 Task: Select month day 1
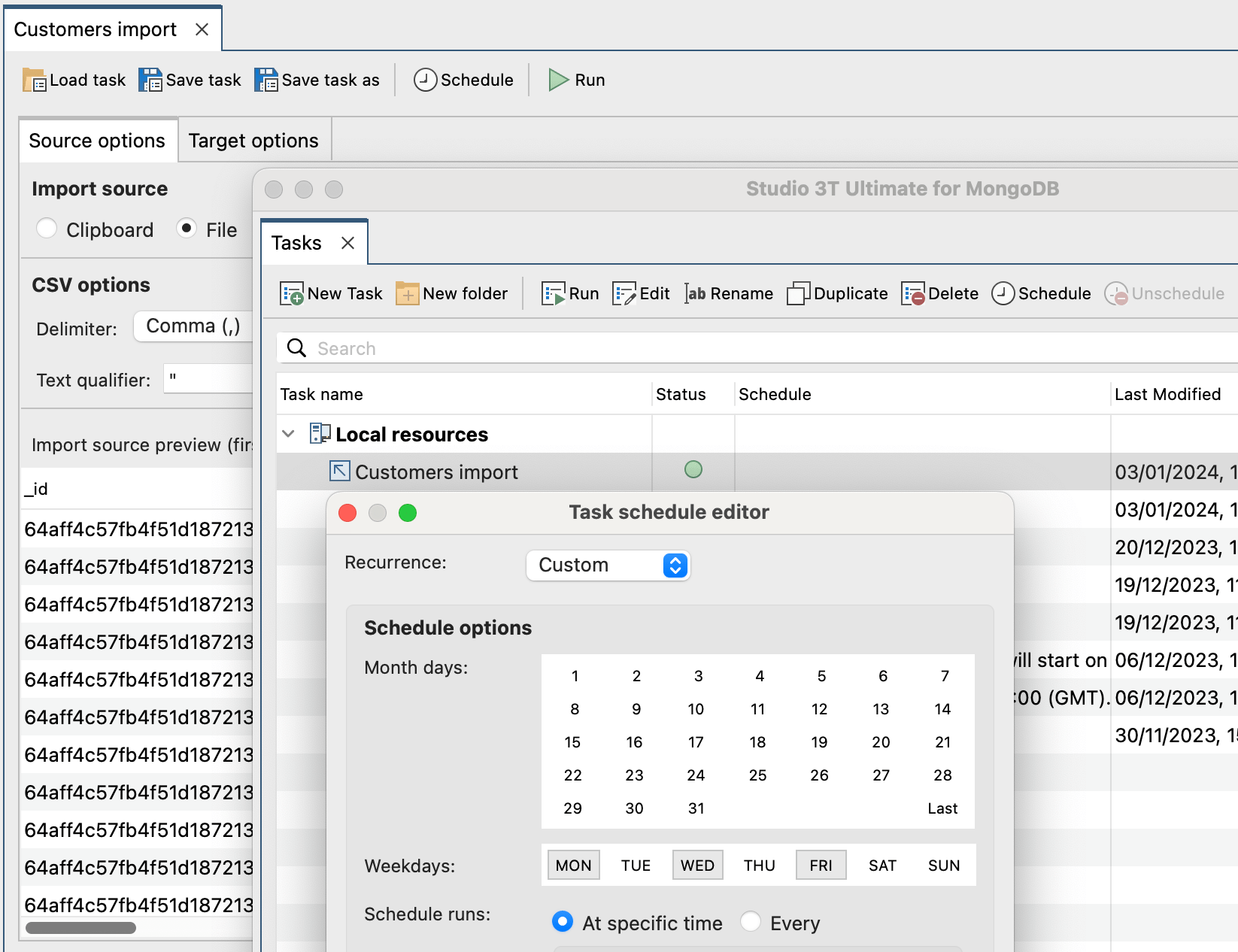(575, 676)
